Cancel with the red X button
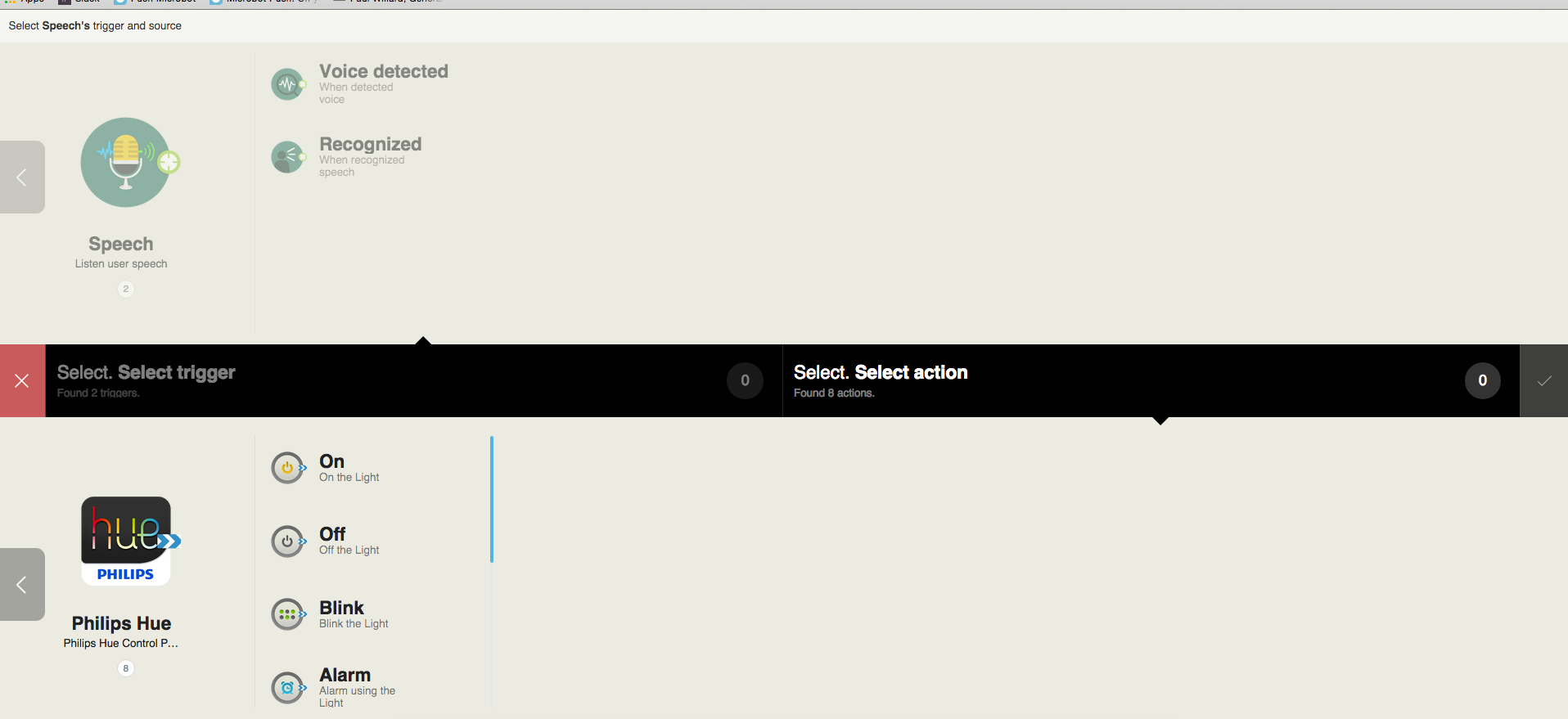Image resolution: width=1568 pixels, height=719 pixels. (x=22, y=380)
